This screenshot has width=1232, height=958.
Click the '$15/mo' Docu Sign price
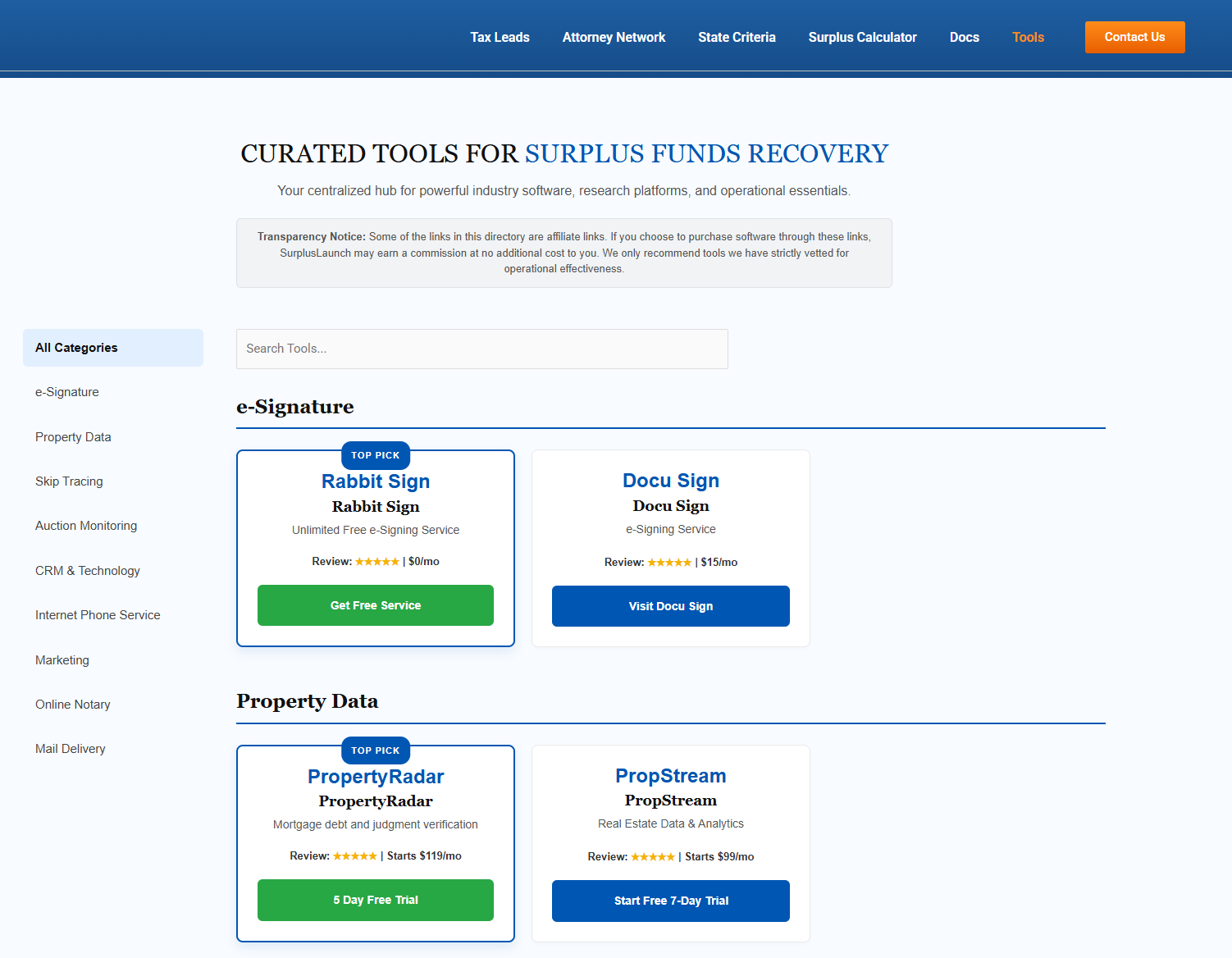[719, 562]
